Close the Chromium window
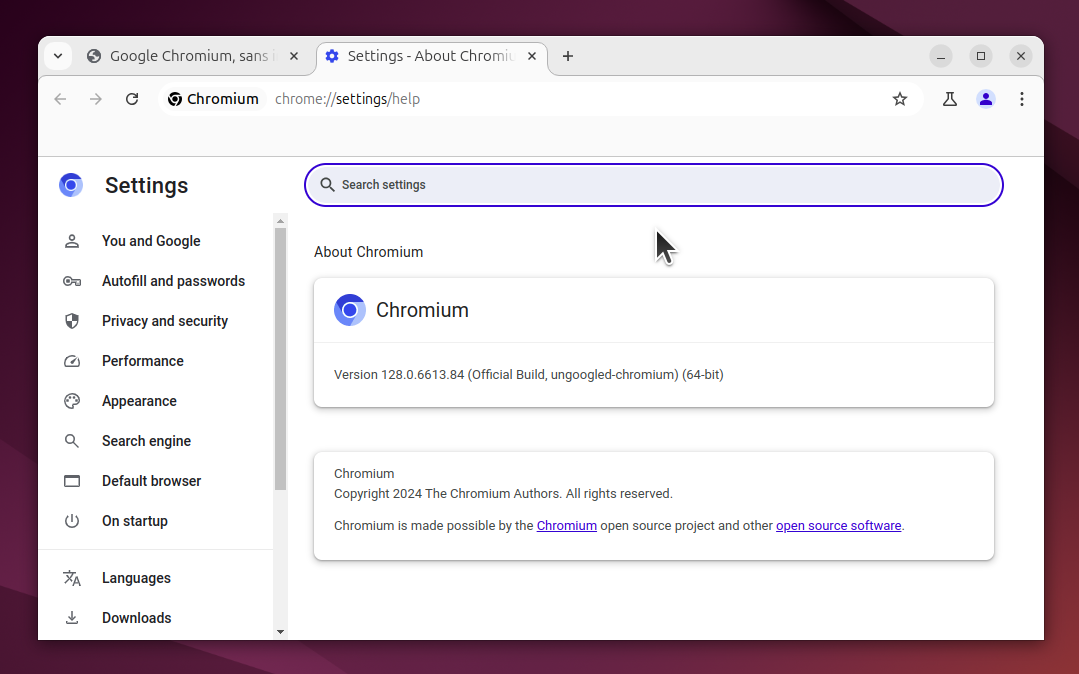 pyautogui.click(x=1021, y=56)
